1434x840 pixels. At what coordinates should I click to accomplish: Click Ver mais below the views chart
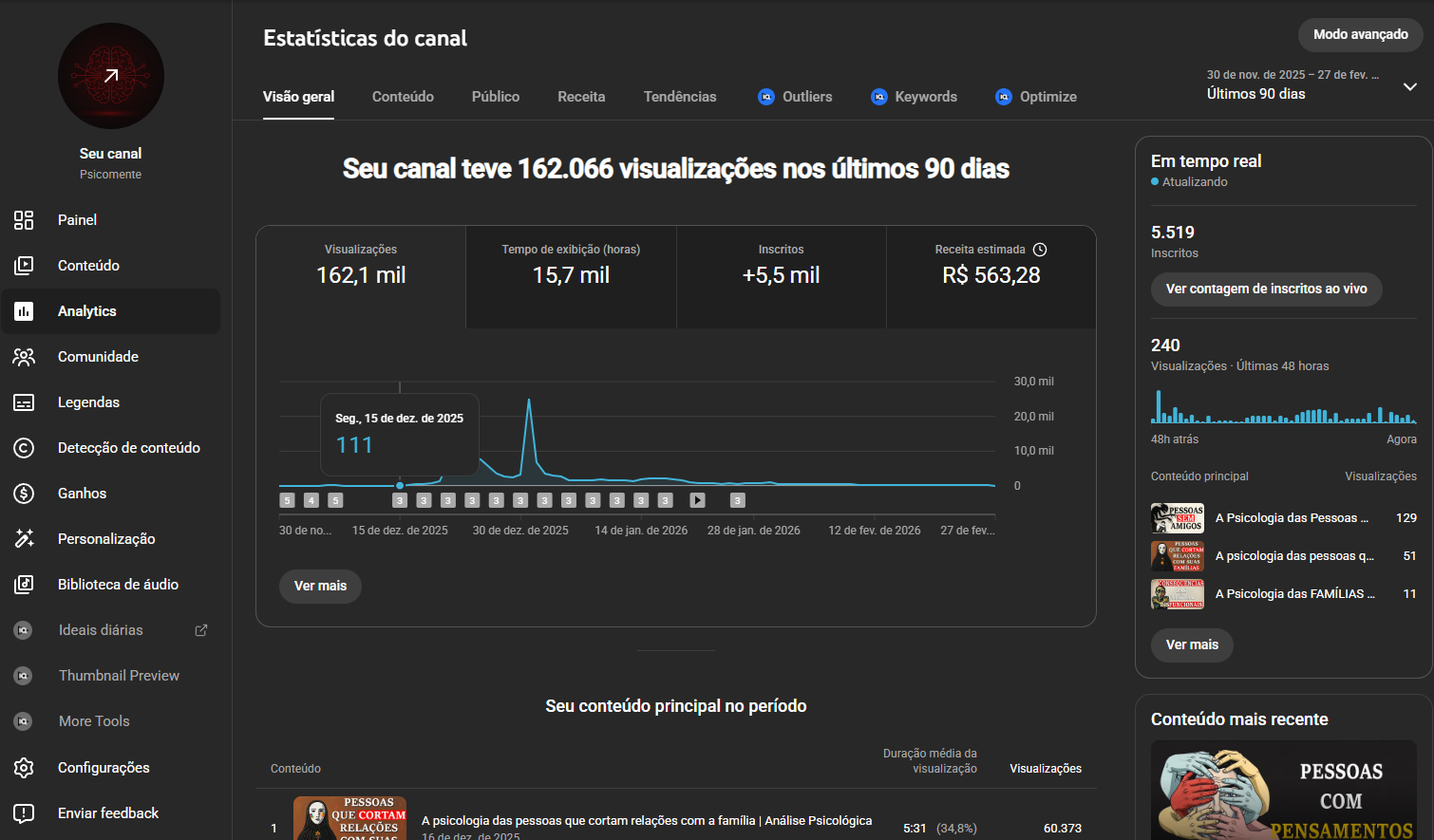320,586
